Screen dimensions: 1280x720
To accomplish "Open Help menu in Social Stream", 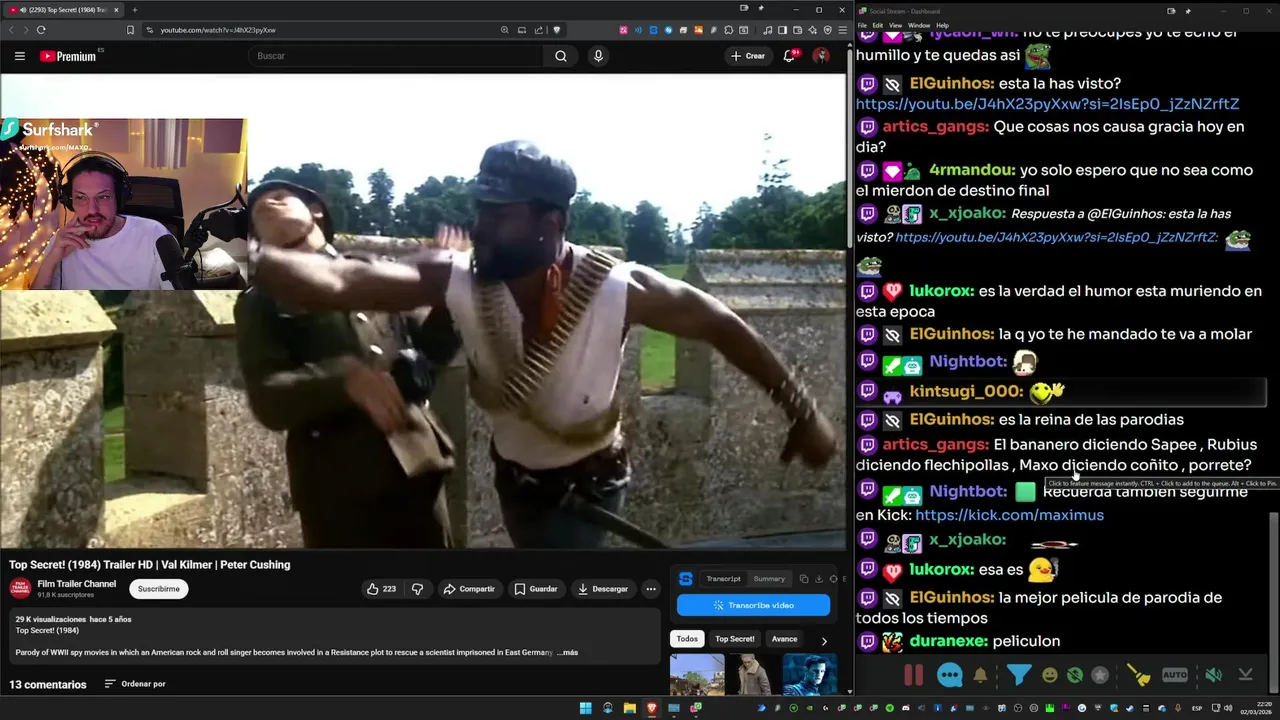I will (942, 25).
